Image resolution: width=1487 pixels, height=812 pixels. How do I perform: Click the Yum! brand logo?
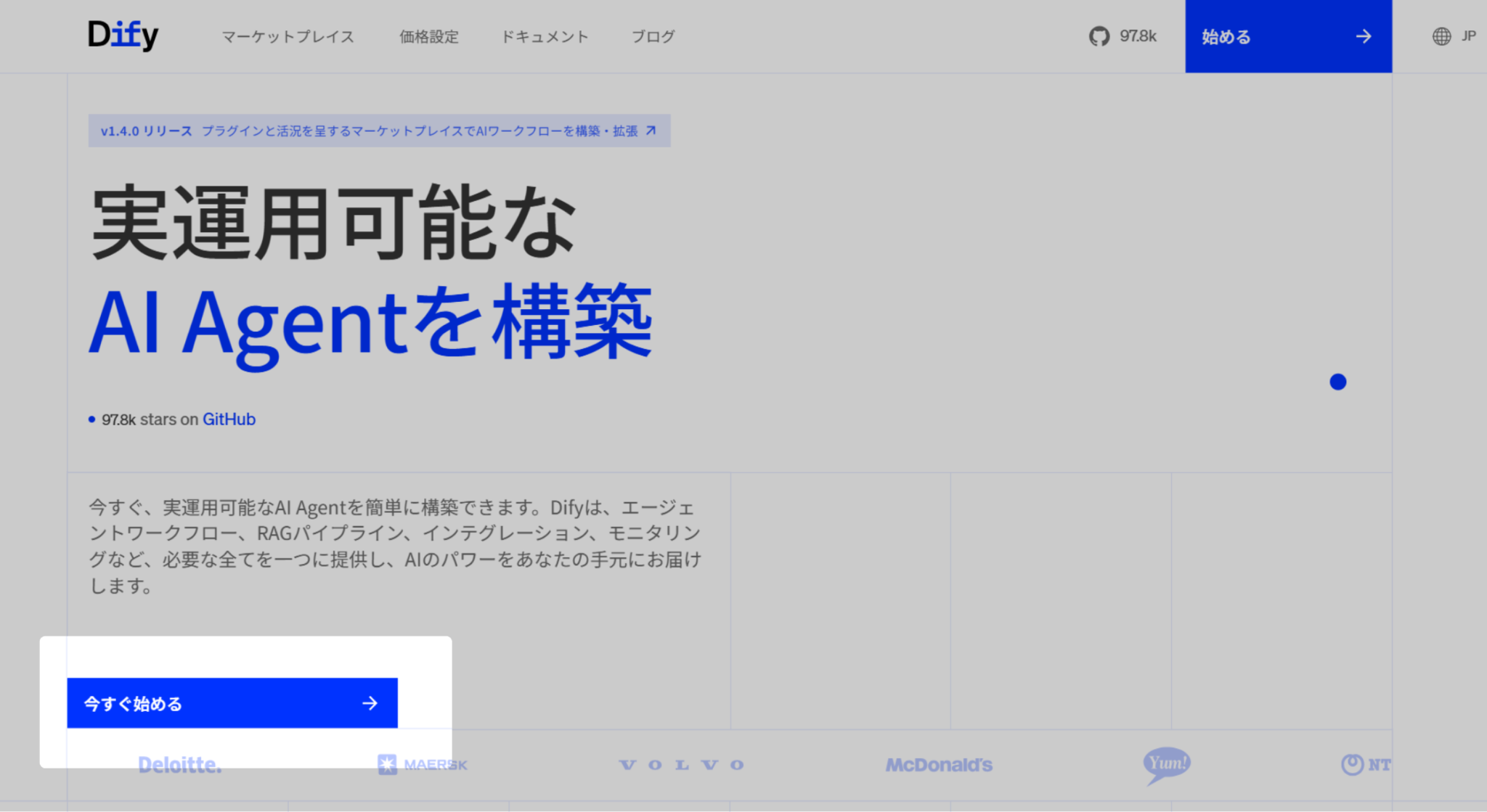click(x=1168, y=763)
